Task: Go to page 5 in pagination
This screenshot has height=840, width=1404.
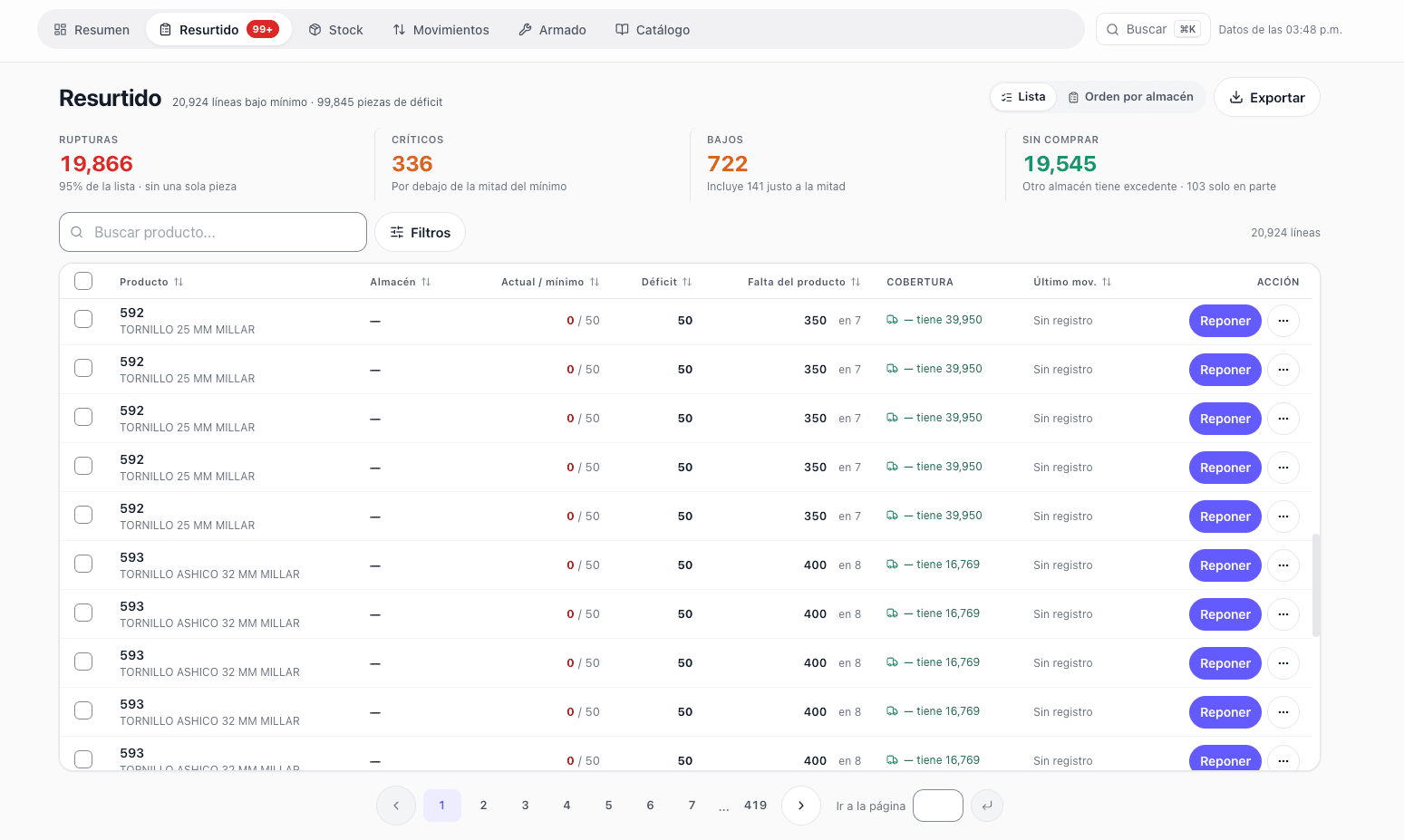Action: tap(609, 806)
